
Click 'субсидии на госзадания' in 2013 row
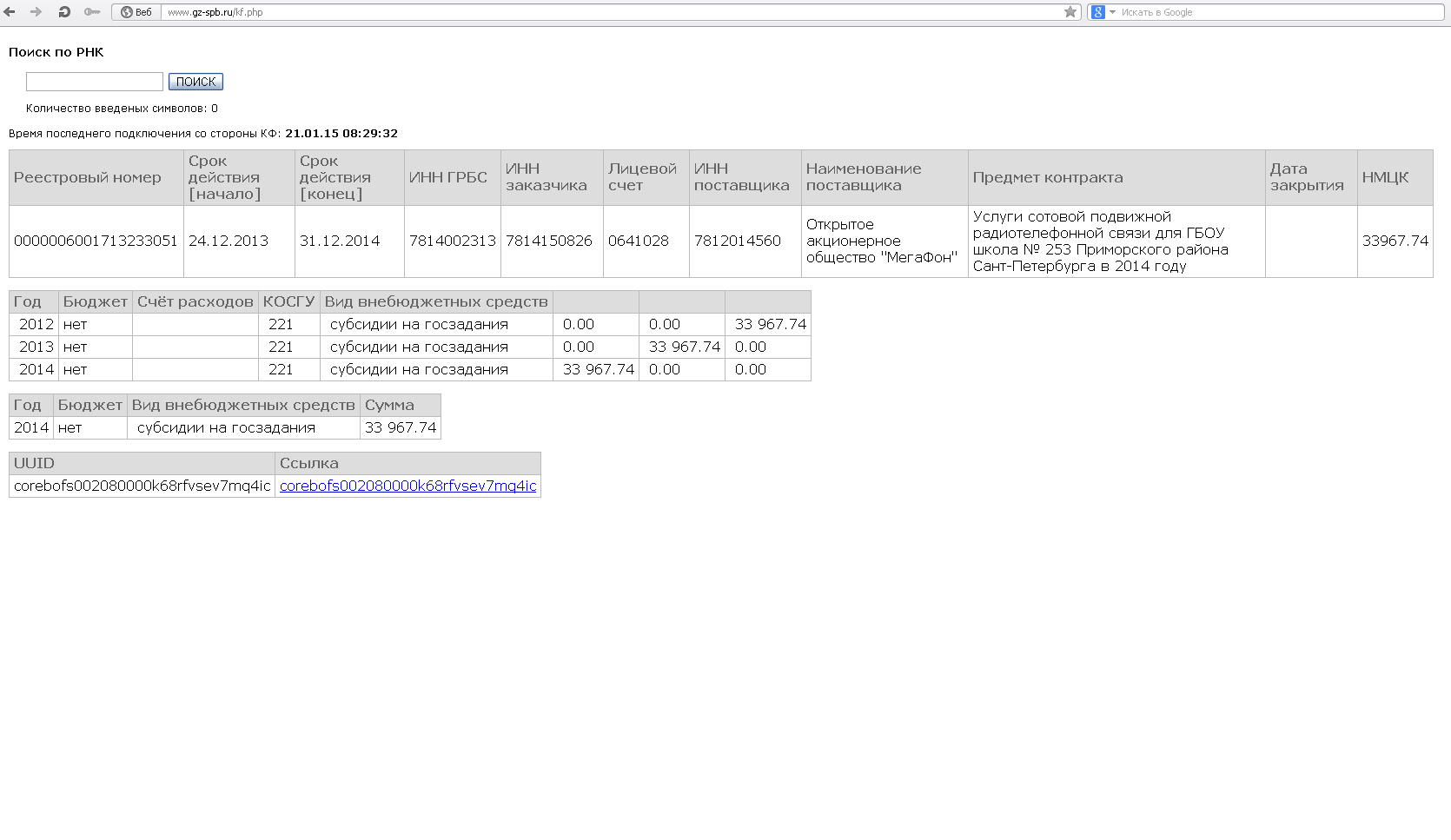(419, 347)
